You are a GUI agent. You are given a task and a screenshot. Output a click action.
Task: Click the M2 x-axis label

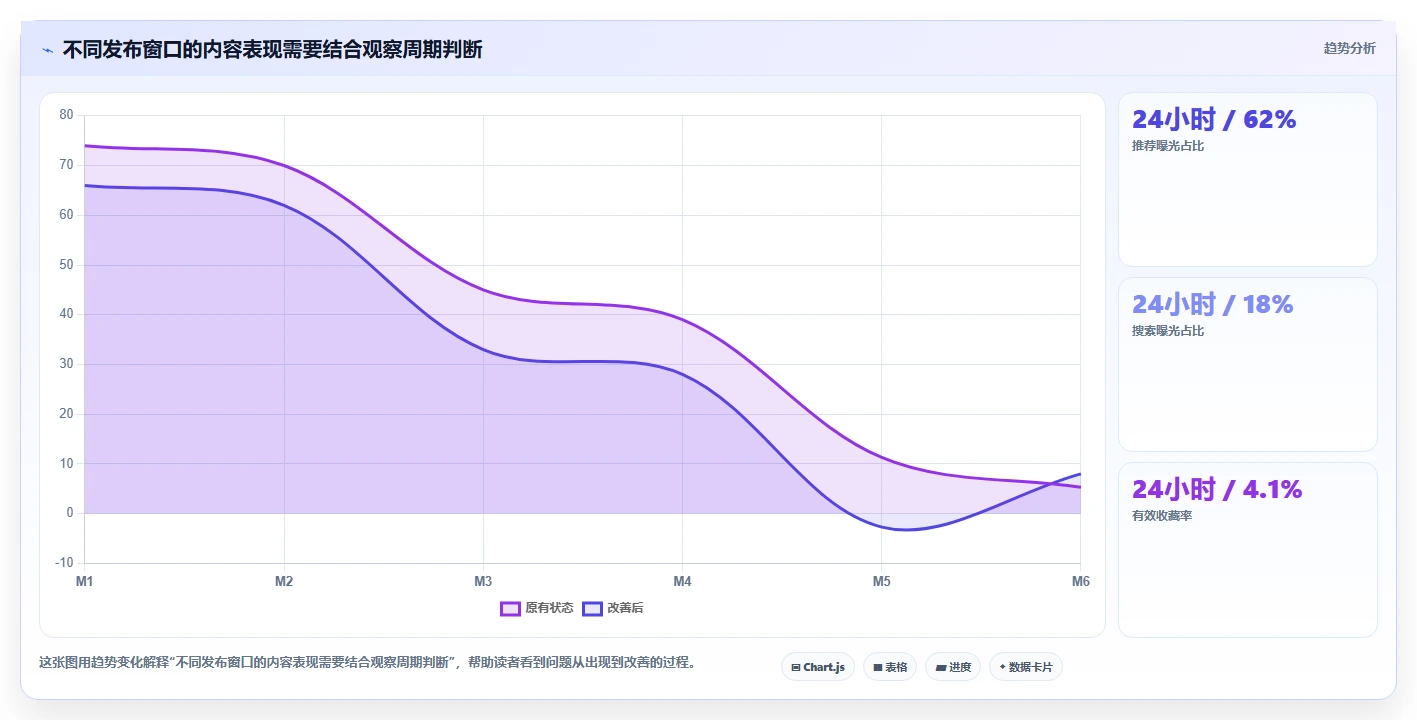[x=284, y=581]
